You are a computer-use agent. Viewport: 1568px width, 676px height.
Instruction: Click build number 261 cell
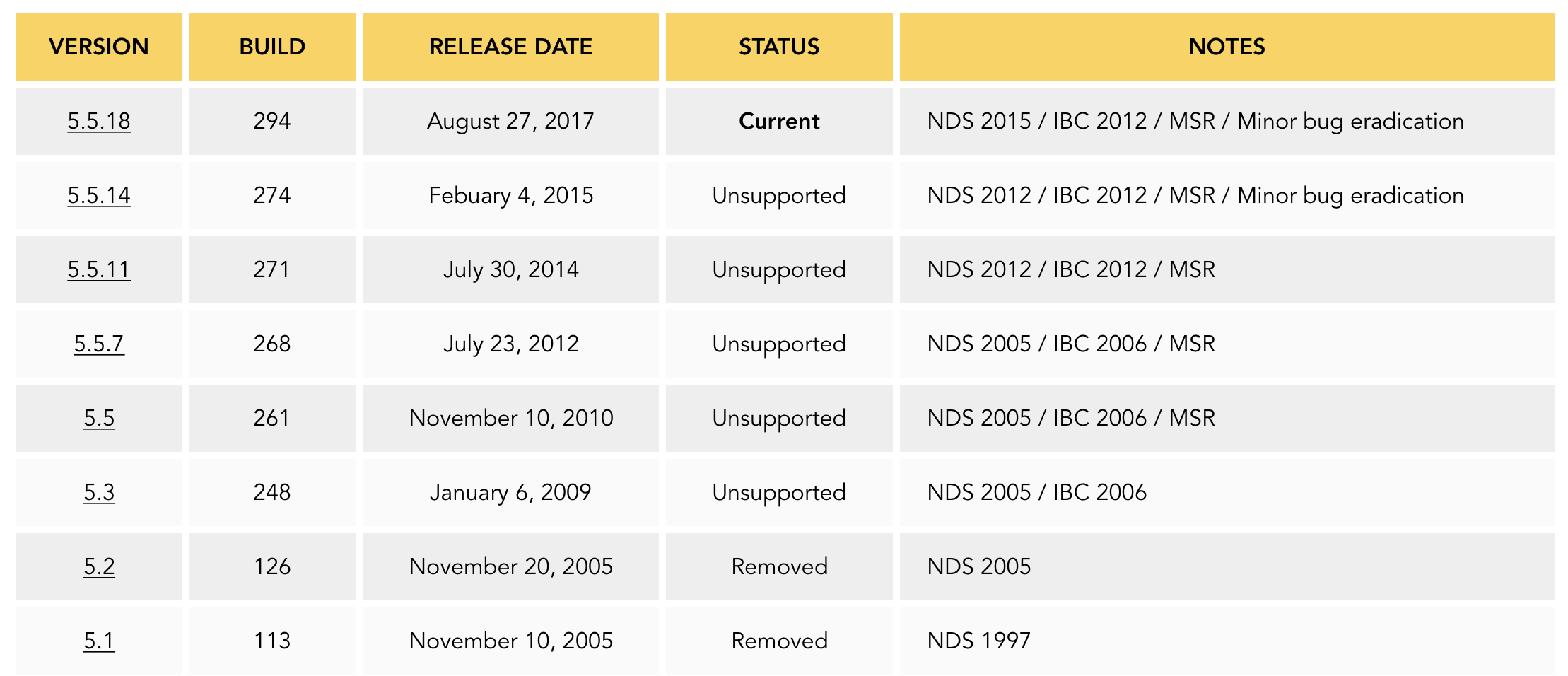click(272, 418)
